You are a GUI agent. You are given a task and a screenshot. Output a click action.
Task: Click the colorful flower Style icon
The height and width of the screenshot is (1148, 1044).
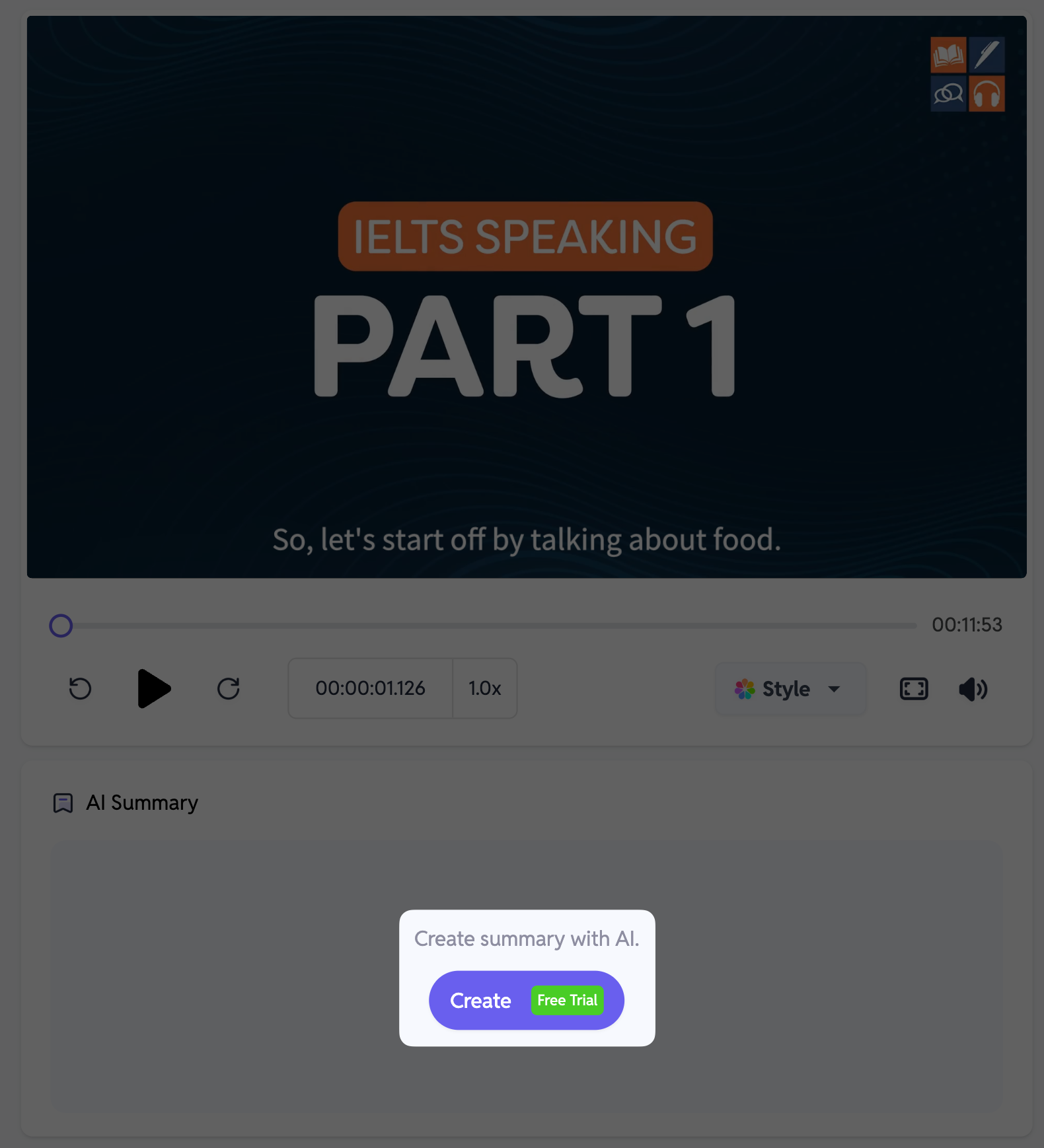(x=745, y=689)
